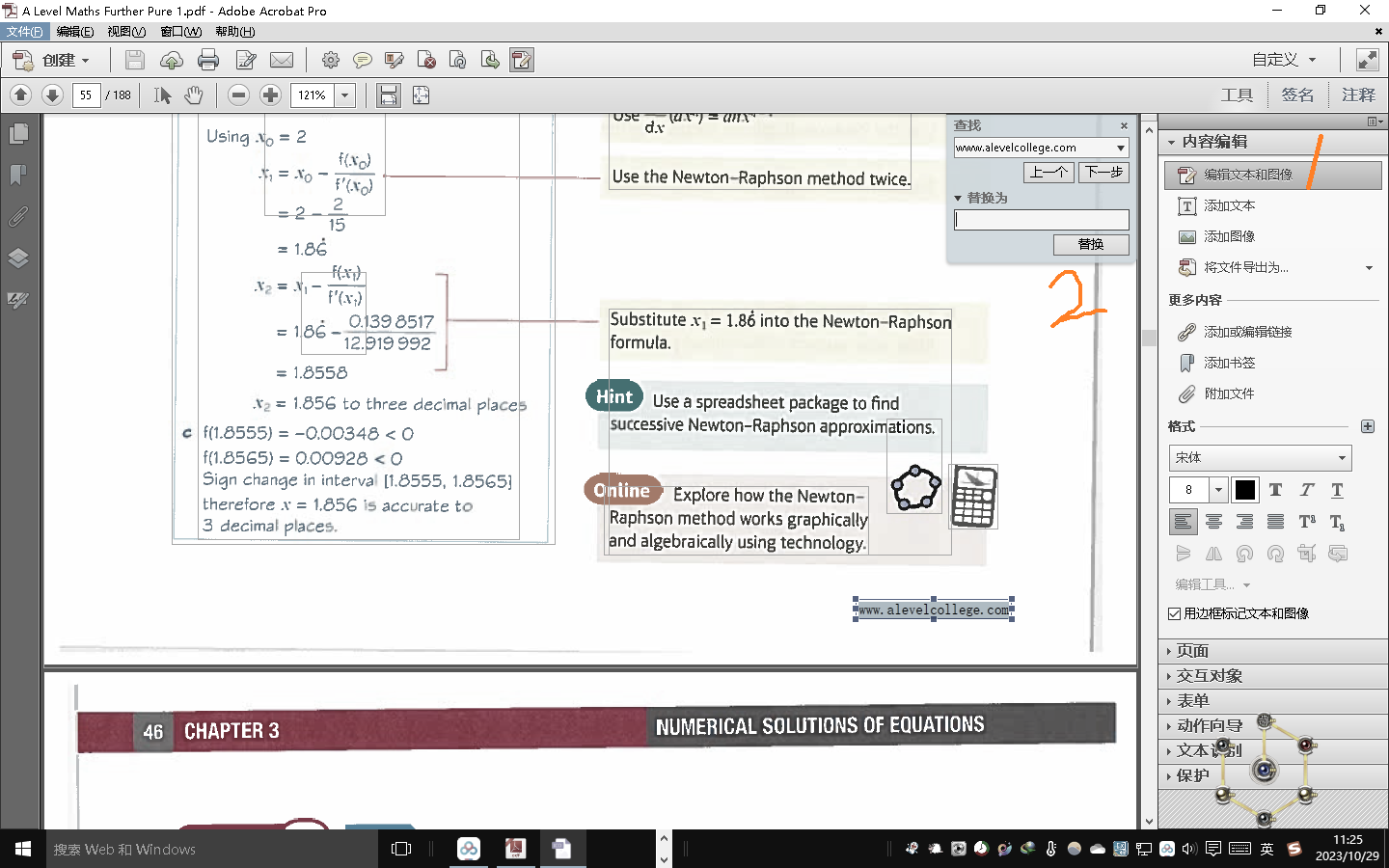Go to next page arrow
This screenshot has height=868, width=1389.
pos(53,95)
